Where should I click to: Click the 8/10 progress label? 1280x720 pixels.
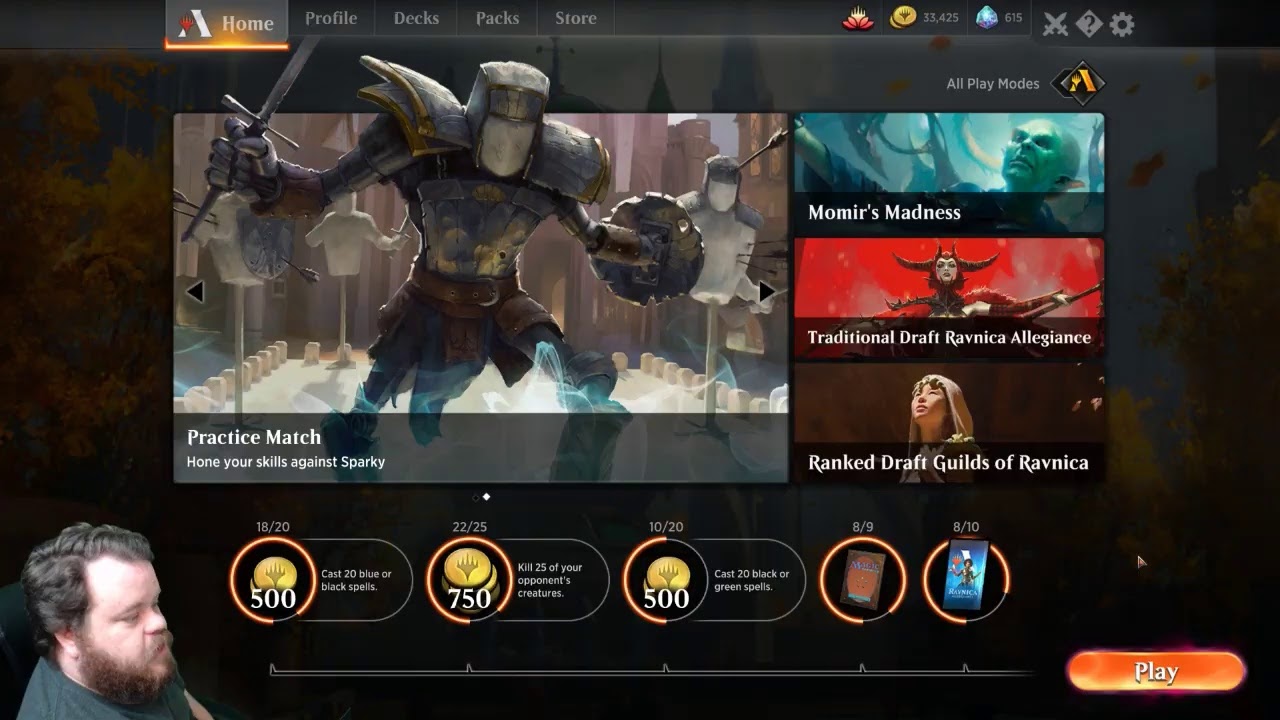(x=965, y=527)
